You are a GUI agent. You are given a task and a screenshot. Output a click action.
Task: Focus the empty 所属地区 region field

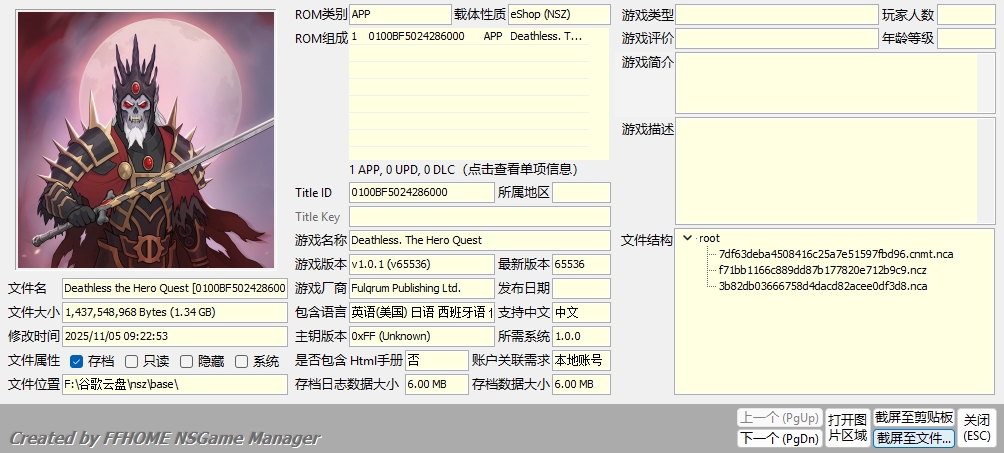coord(581,192)
